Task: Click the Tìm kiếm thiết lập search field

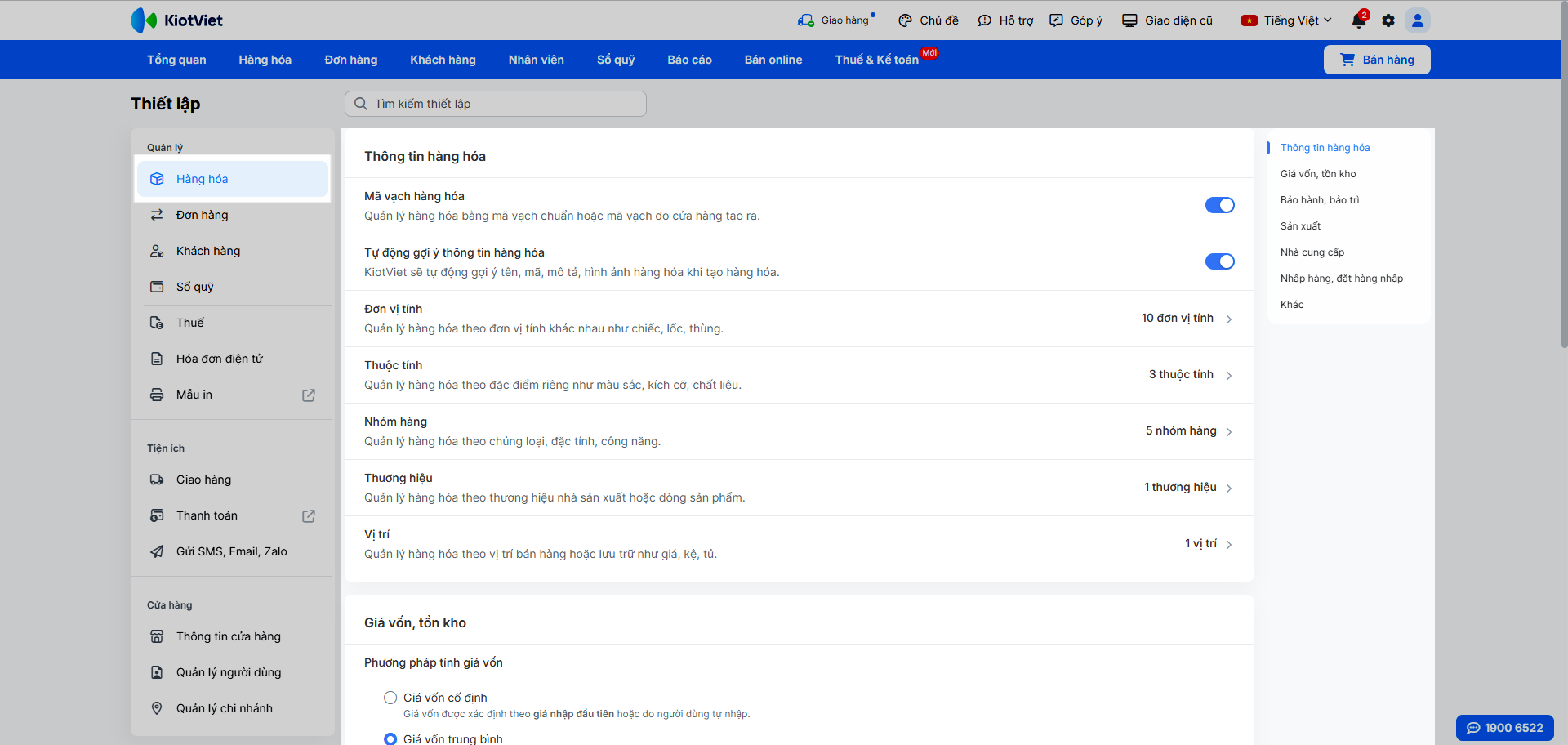Action: coord(496,104)
